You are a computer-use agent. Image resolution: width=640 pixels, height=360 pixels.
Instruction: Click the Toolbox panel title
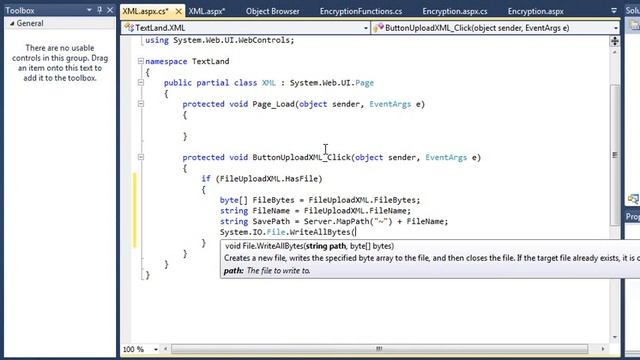point(20,10)
